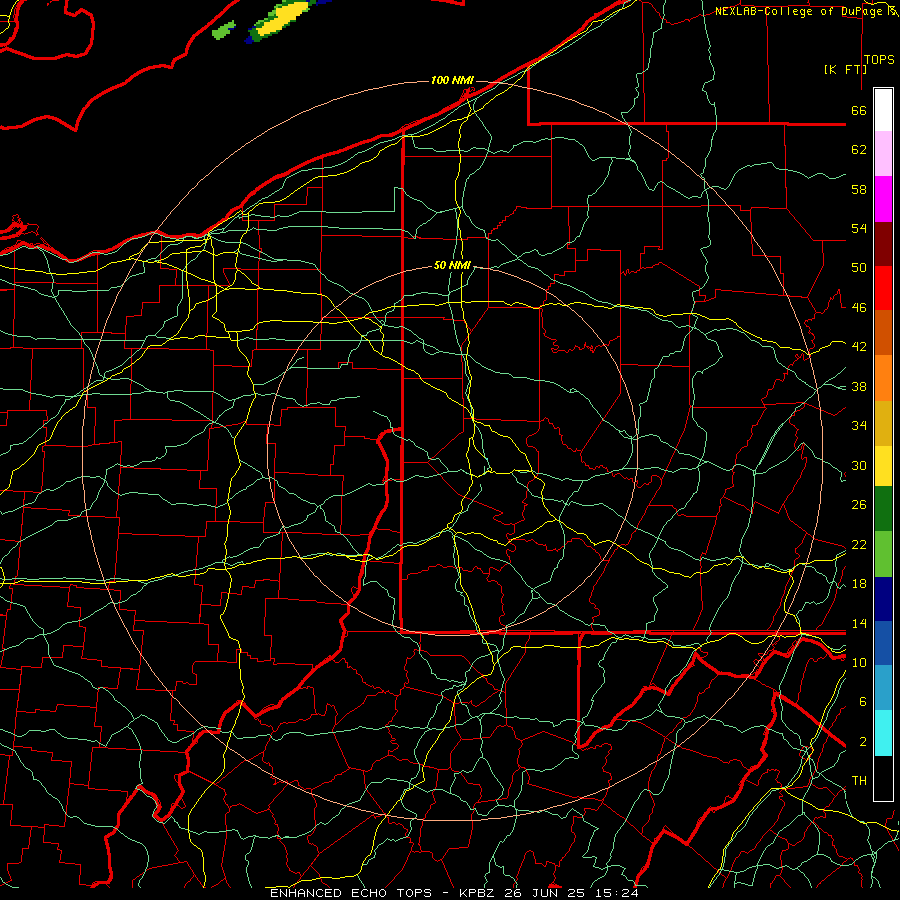Click the '38' legend value

[859, 387]
